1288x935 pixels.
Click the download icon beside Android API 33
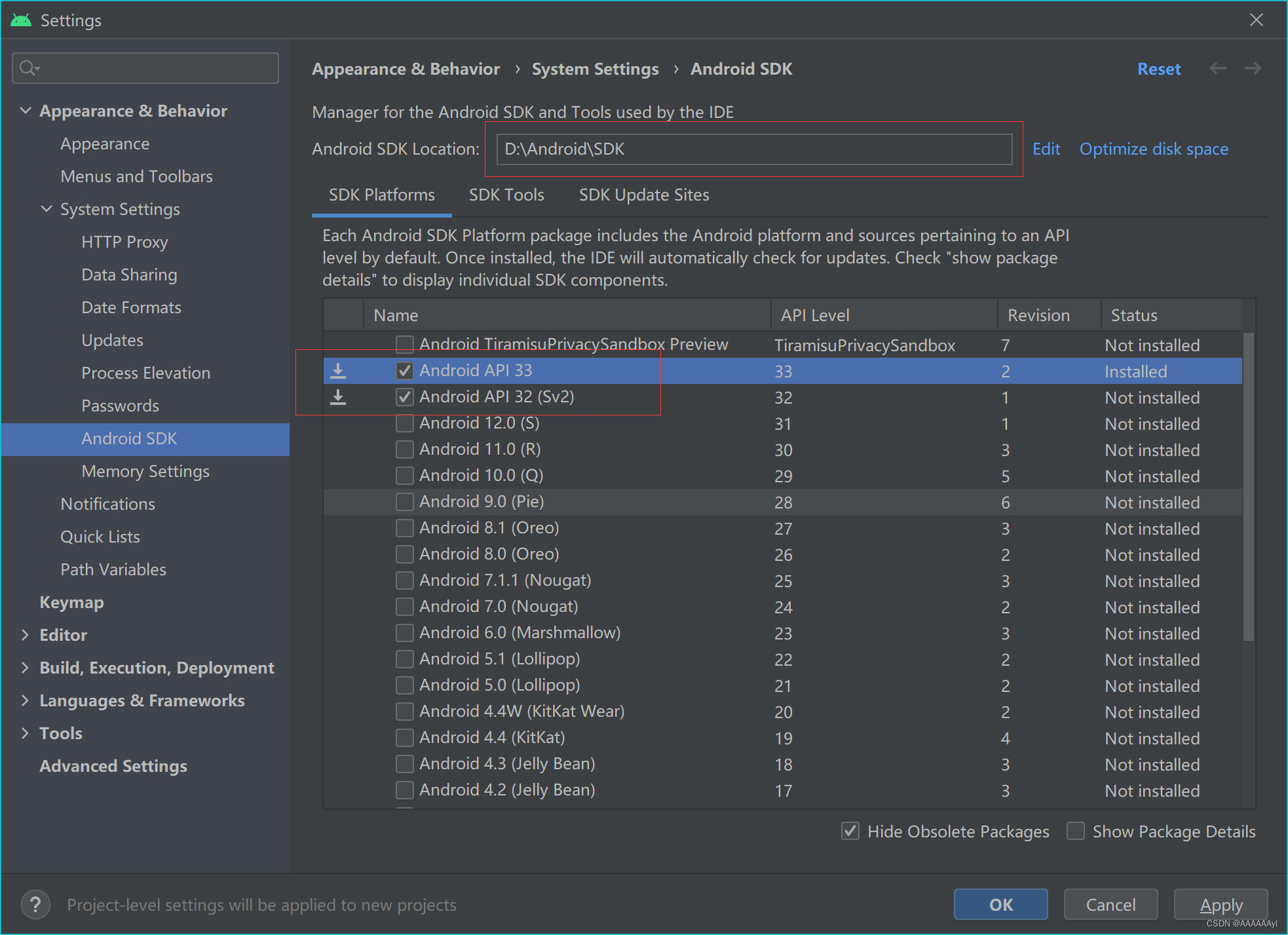pos(338,371)
